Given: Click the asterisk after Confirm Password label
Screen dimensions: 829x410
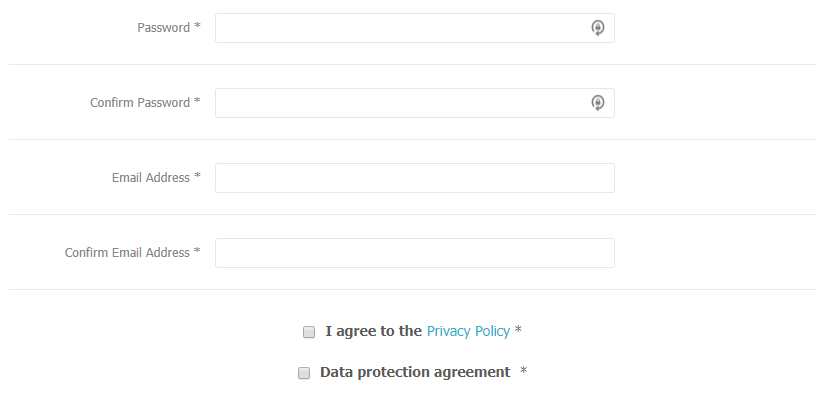Looking at the screenshot, I should [x=198, y=103].
